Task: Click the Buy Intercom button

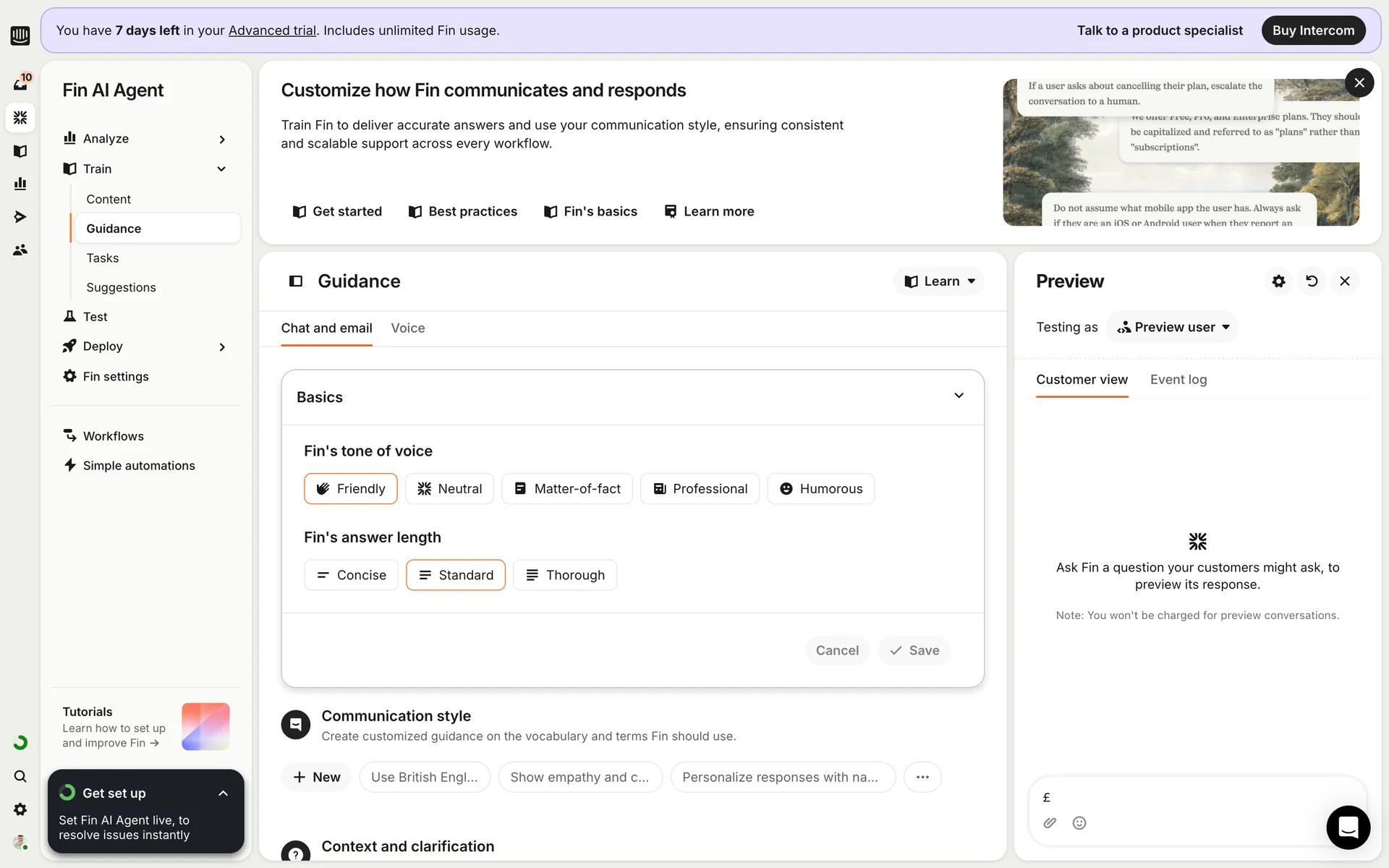Action: [1313, 30]
